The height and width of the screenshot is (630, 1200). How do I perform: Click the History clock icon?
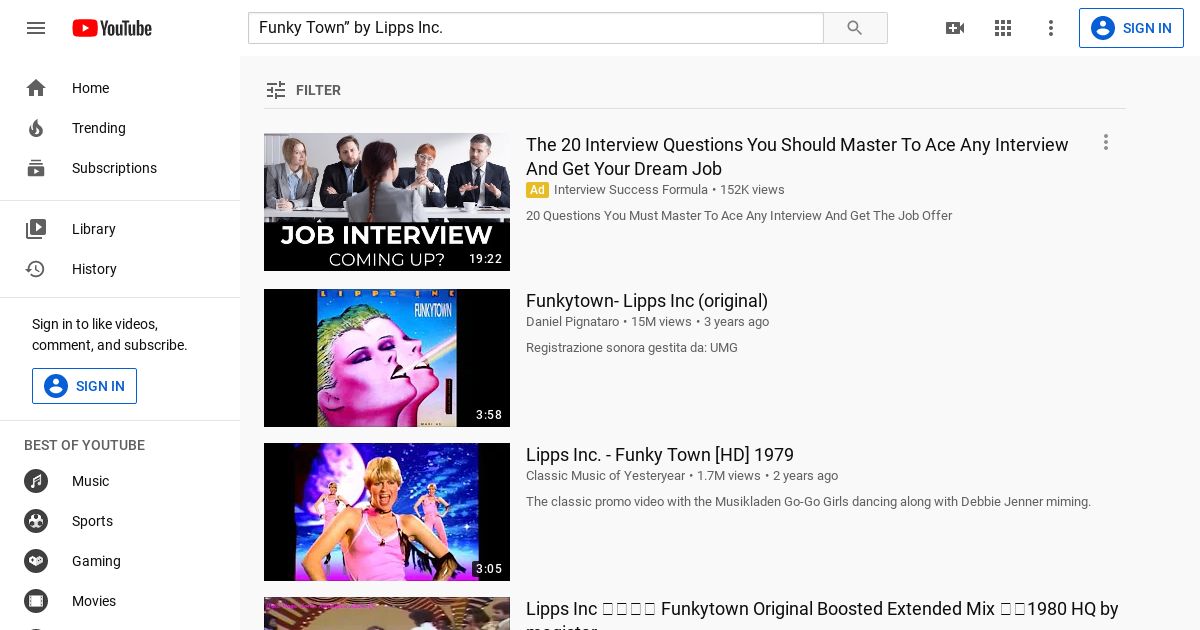tap(36, 269)
